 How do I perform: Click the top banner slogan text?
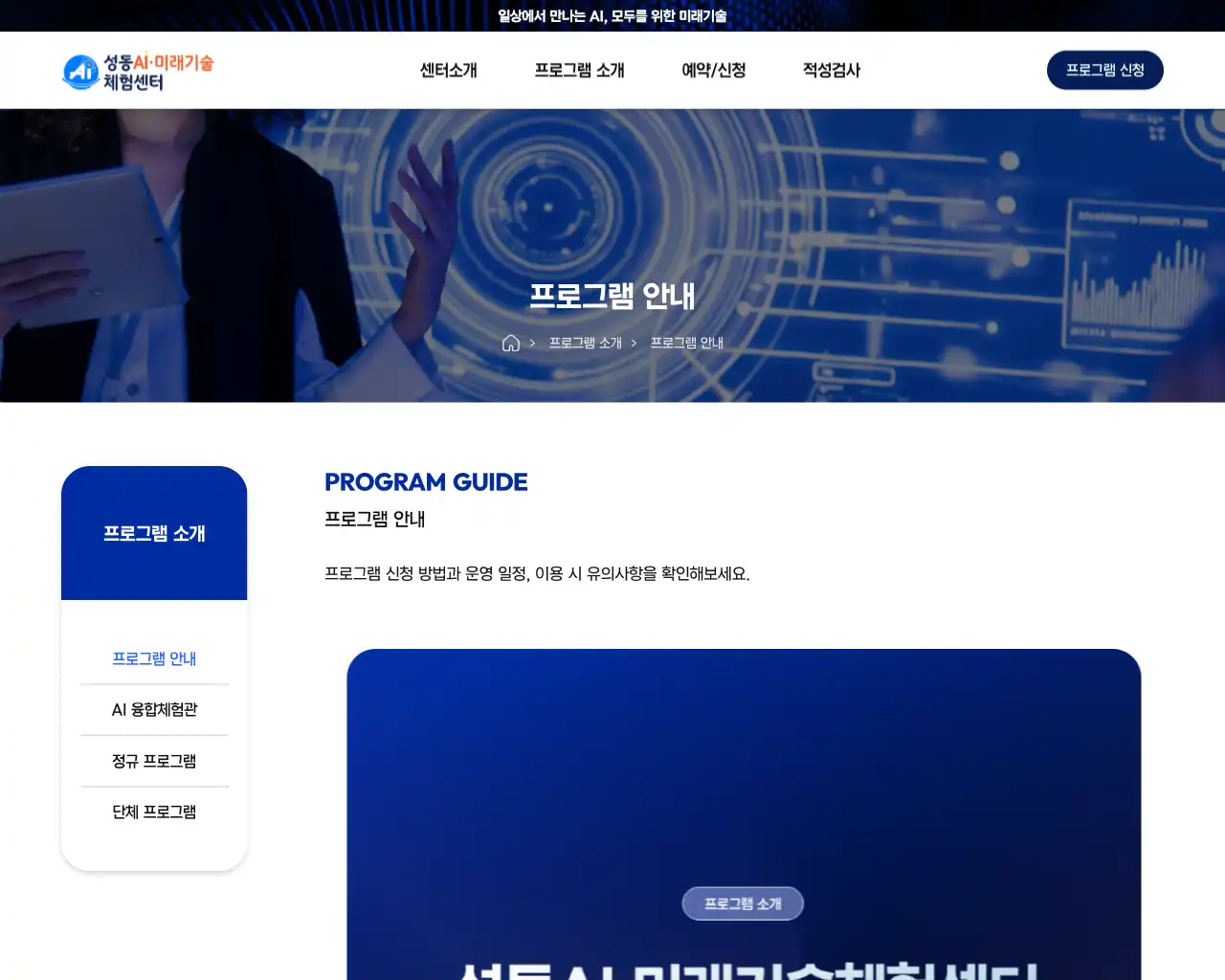pyautogui.click(x=612, y=16)
